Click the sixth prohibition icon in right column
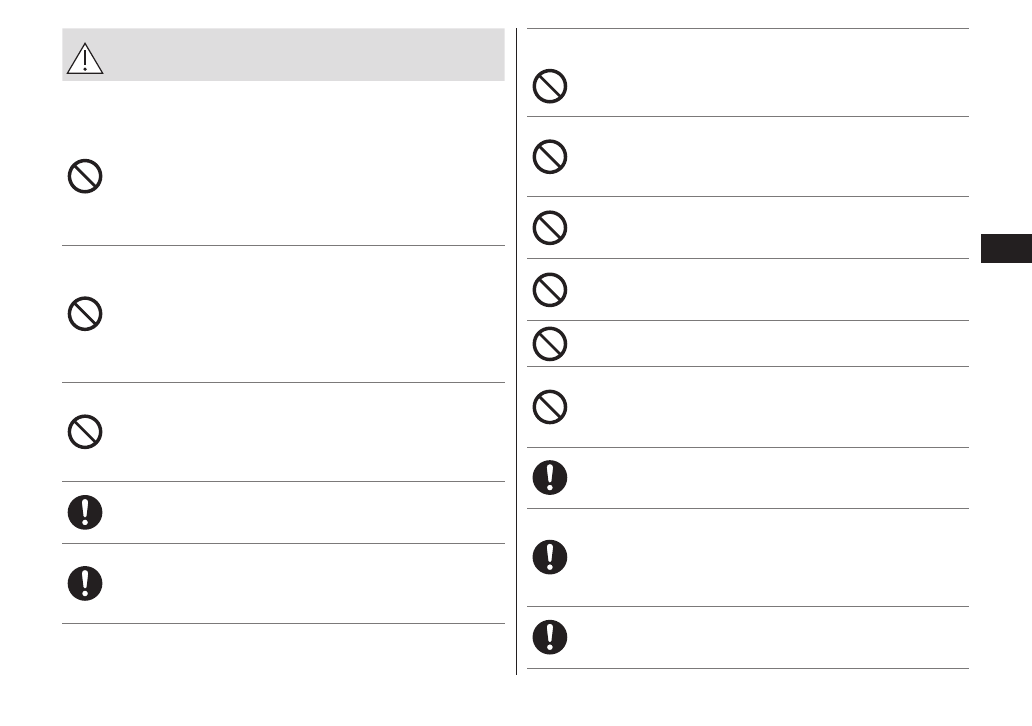The image size is (1032, 726). tap(550, 406)
